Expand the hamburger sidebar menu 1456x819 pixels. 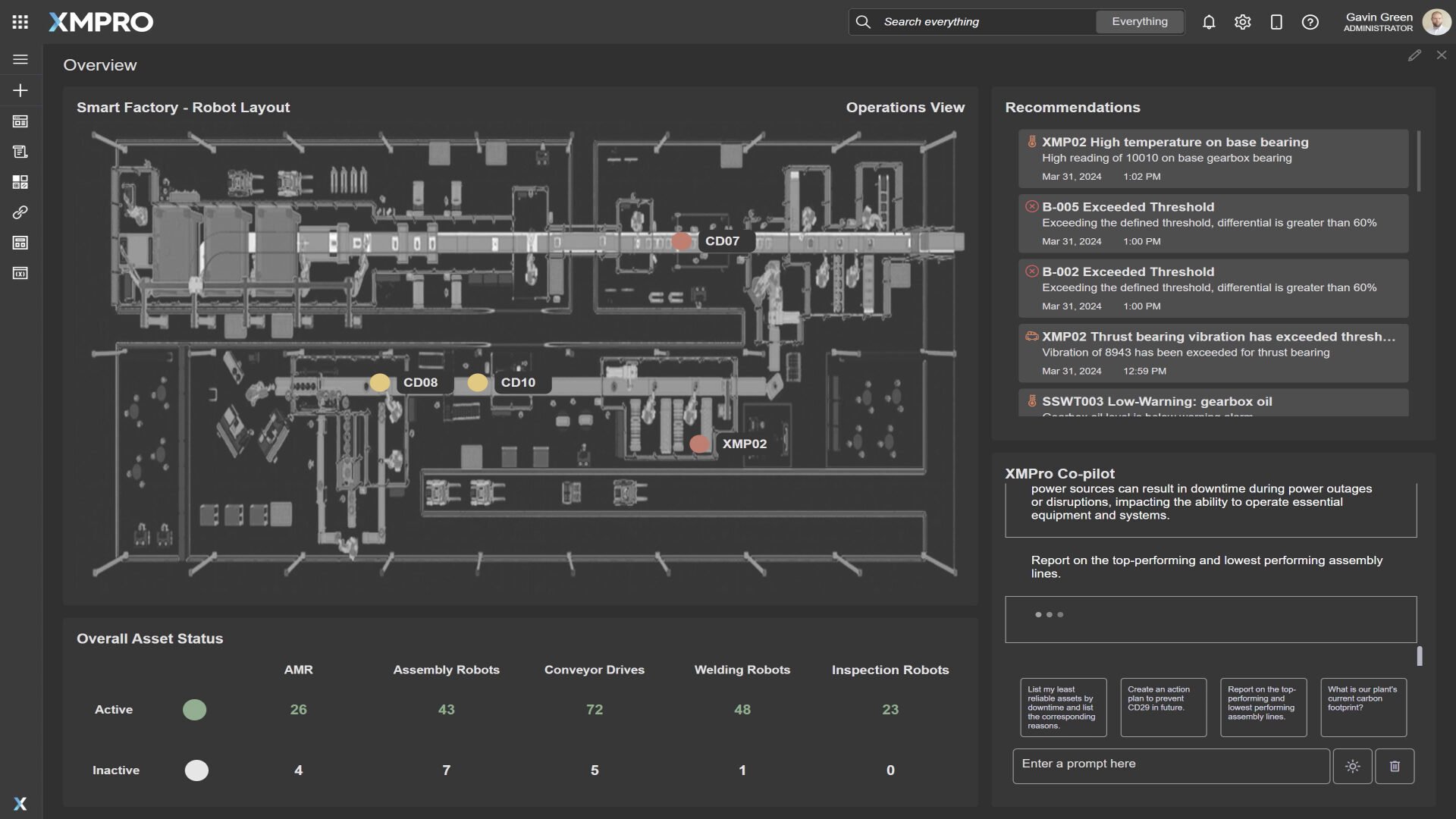coord(20,59)
